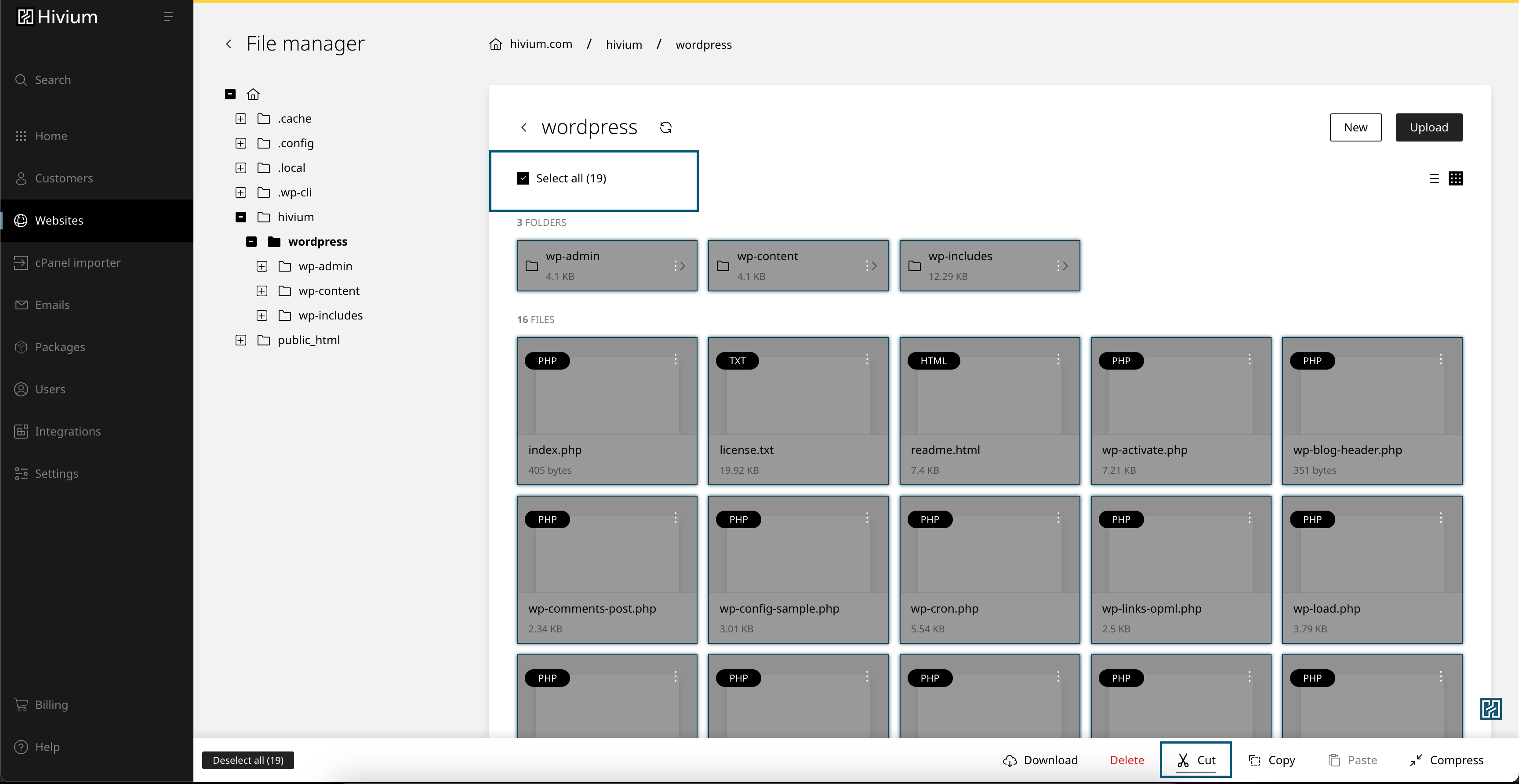Image resolution: width=1519 pixels, height=784 pixels.
Task: Click the sidebar Search field
Action: coord(97,80)
